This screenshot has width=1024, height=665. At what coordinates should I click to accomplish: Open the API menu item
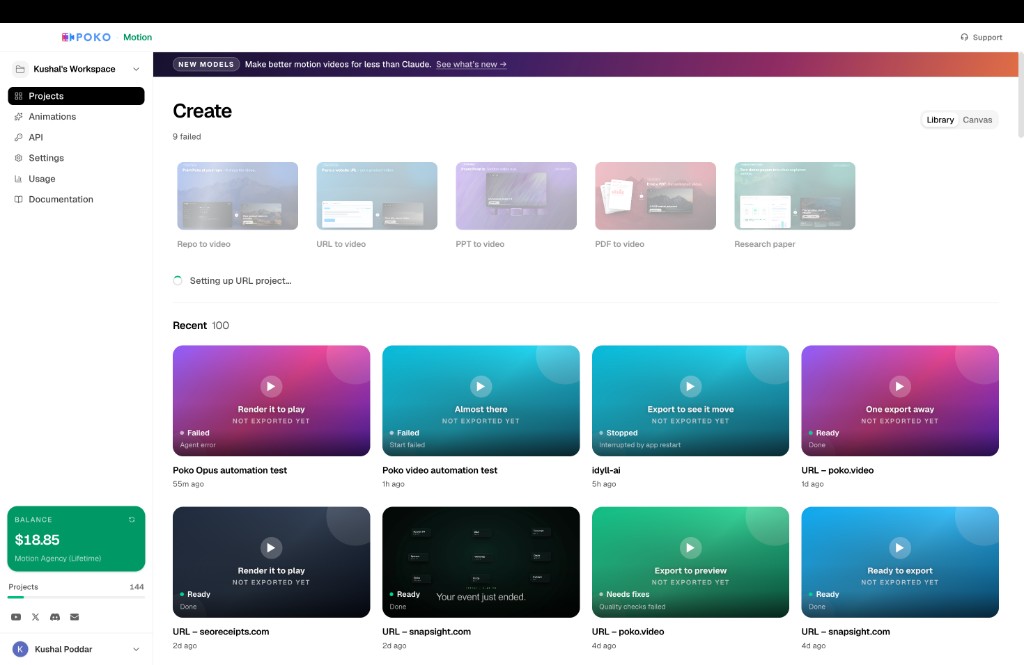pyautogui.click(x=76, y=137)
